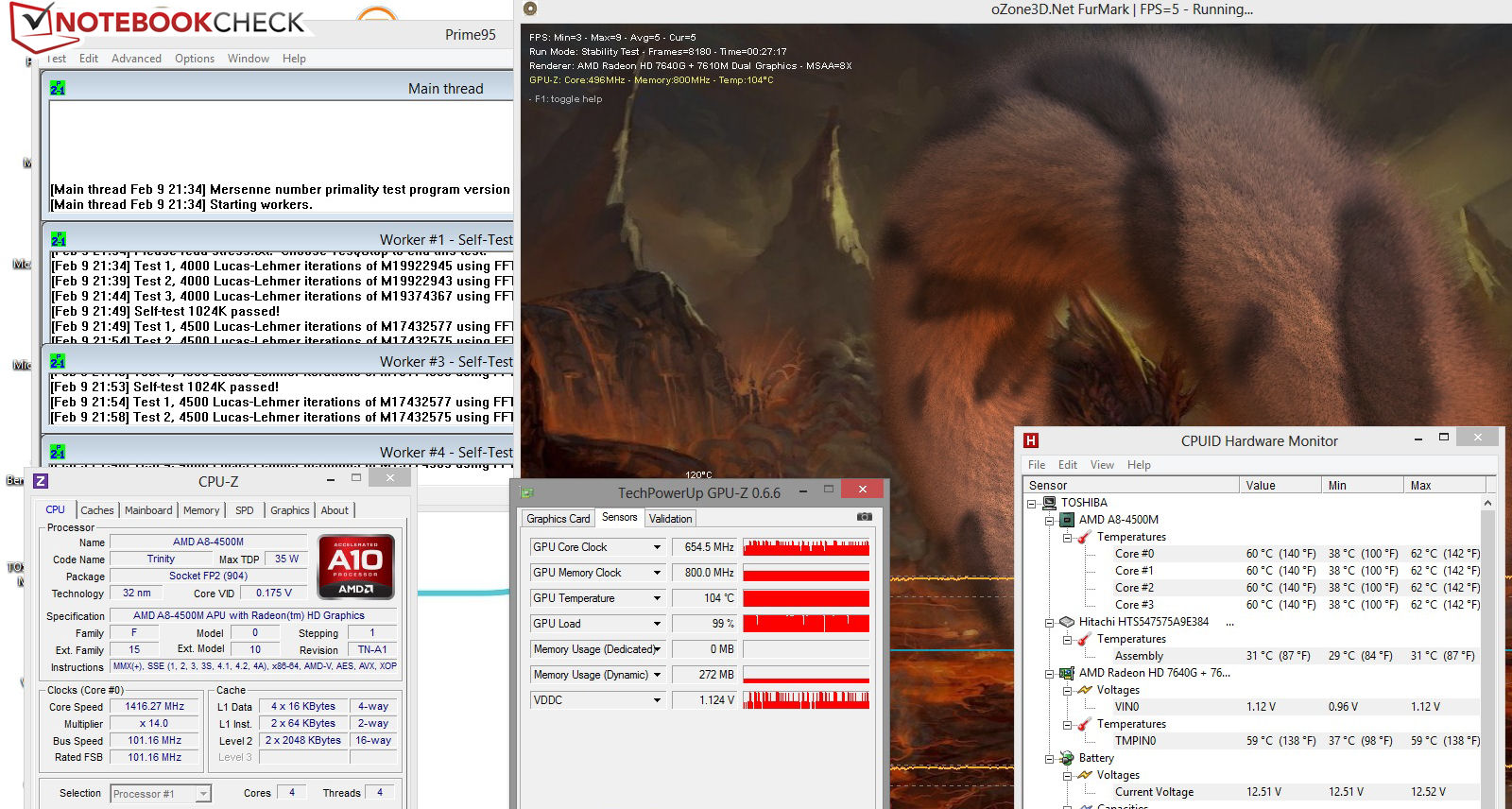Click the CPU-Z purple Z title icon

point(41,481)
